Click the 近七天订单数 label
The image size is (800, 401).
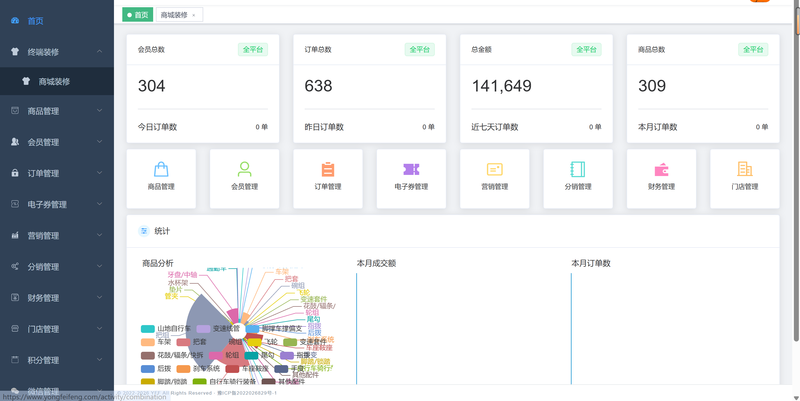(x=495, y=127)
